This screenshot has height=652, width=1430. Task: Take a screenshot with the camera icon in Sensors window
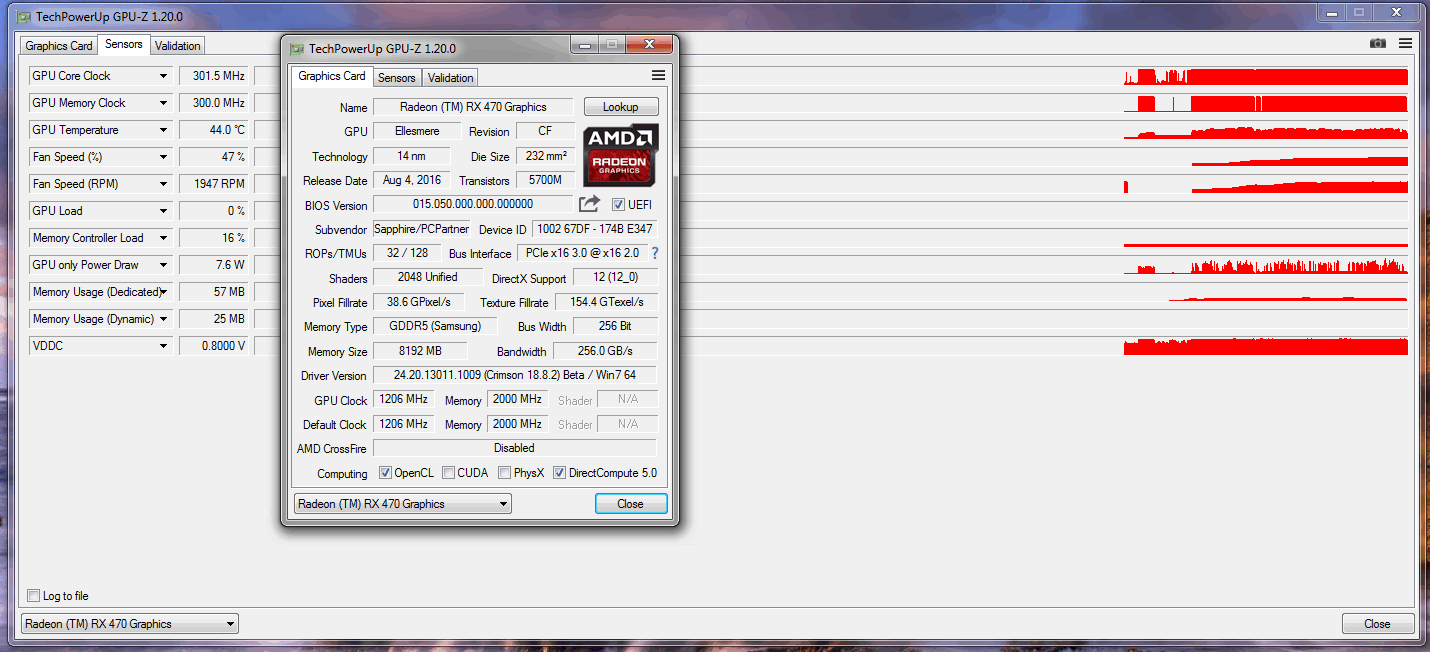(x=1378, y=44)
